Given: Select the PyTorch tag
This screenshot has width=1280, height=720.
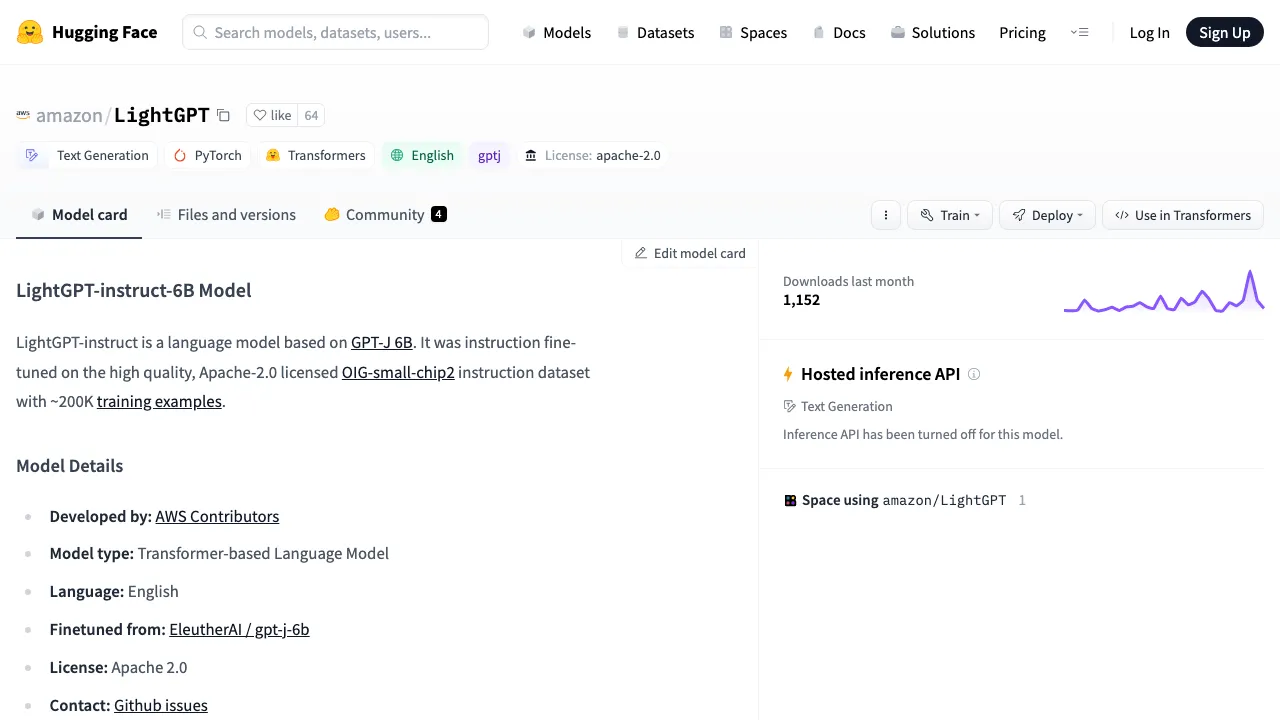Looking at the screenshot, I should pyautogui.click(x=208, y=155).
